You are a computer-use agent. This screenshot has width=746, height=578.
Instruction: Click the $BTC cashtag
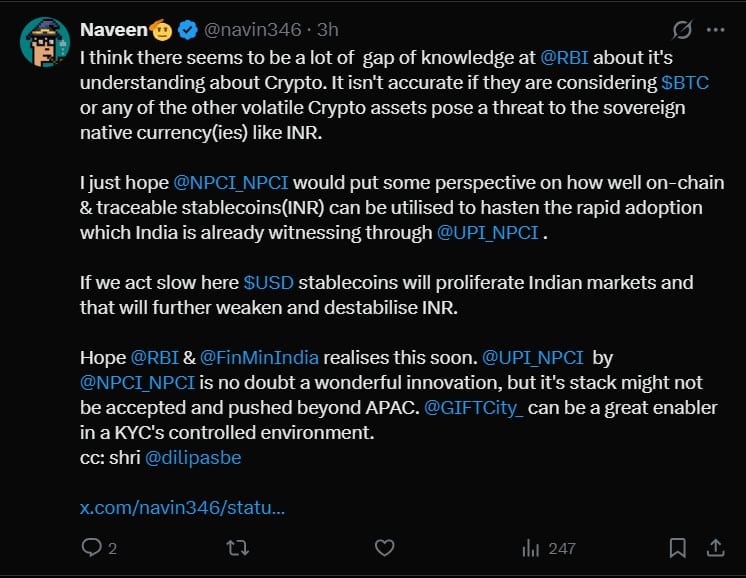tap(685, 82)
